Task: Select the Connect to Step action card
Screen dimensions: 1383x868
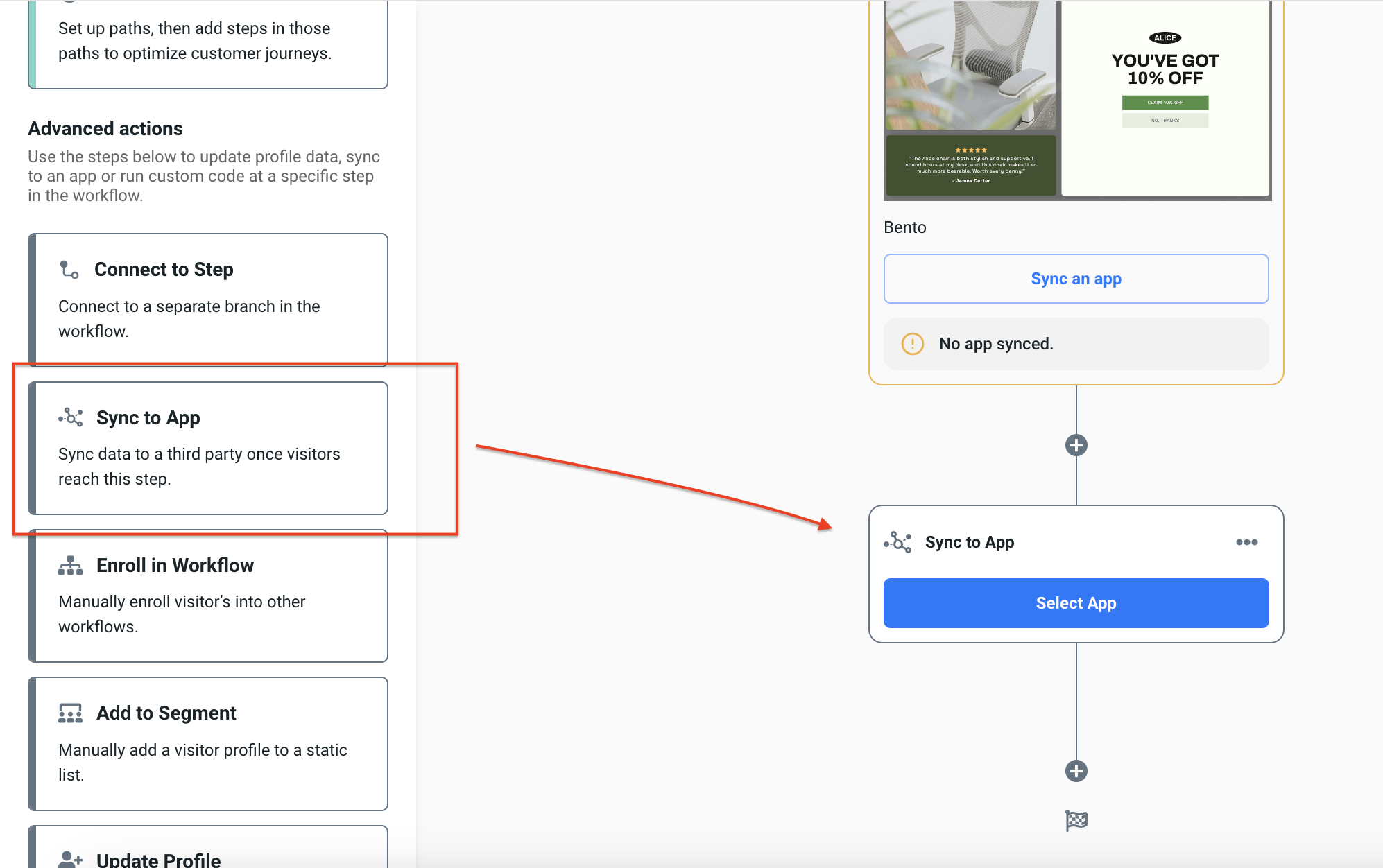Action: (x=208, y=300)
